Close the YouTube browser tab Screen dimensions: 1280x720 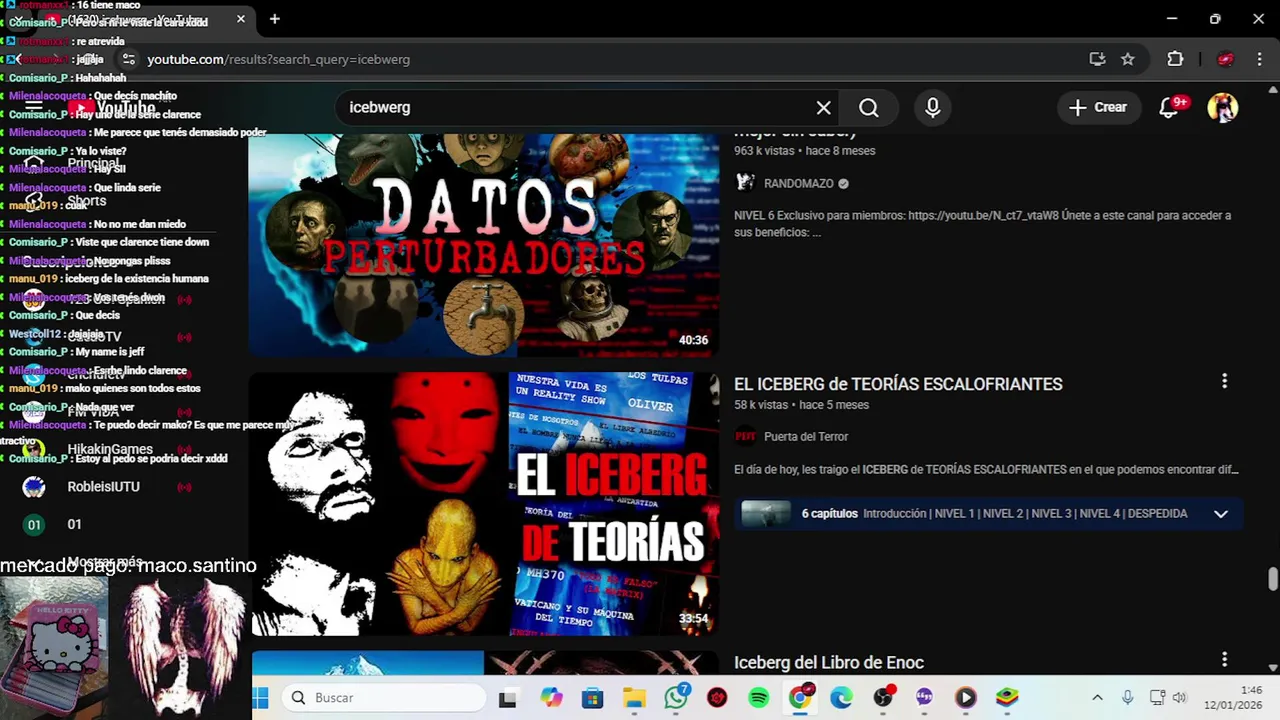click(240, 19)
